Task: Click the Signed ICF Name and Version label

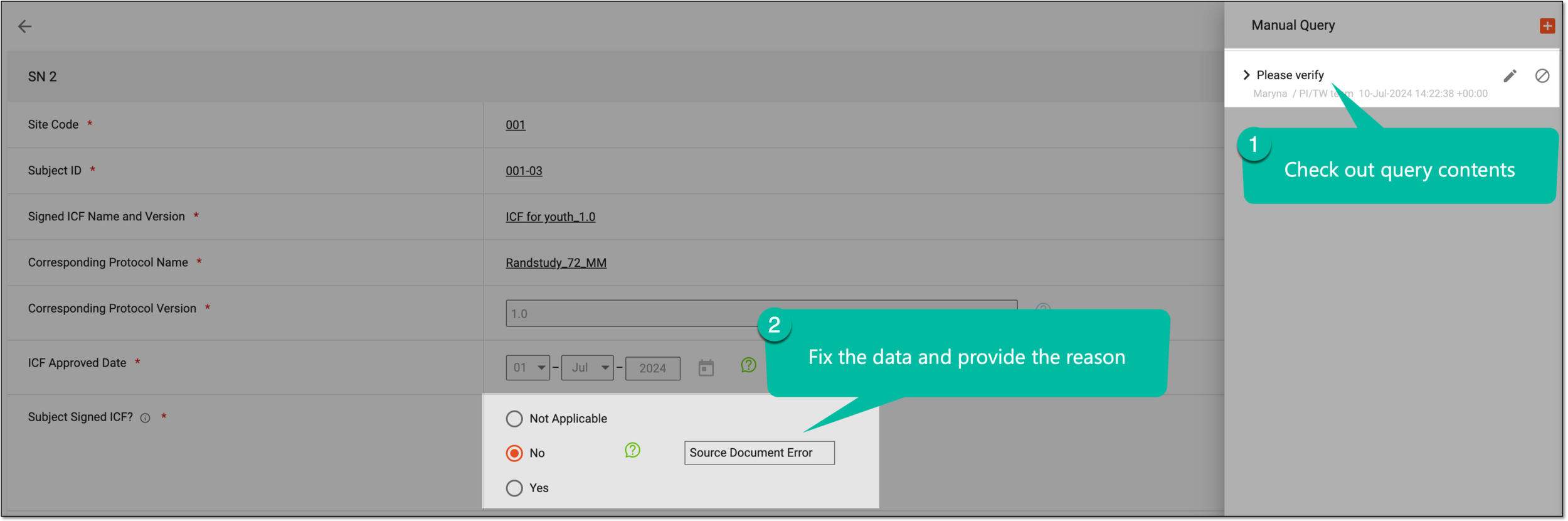Action: click(106, 217)
